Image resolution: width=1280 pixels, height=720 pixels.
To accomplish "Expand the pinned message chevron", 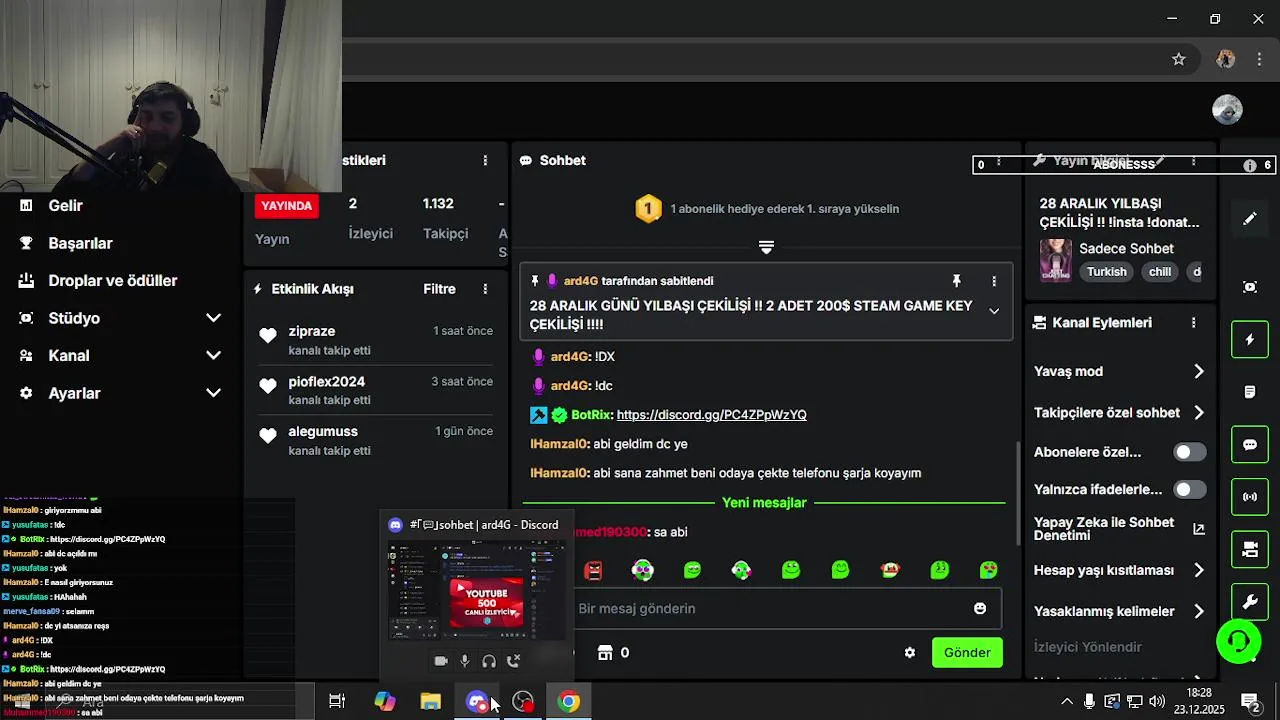I will 993,311.
